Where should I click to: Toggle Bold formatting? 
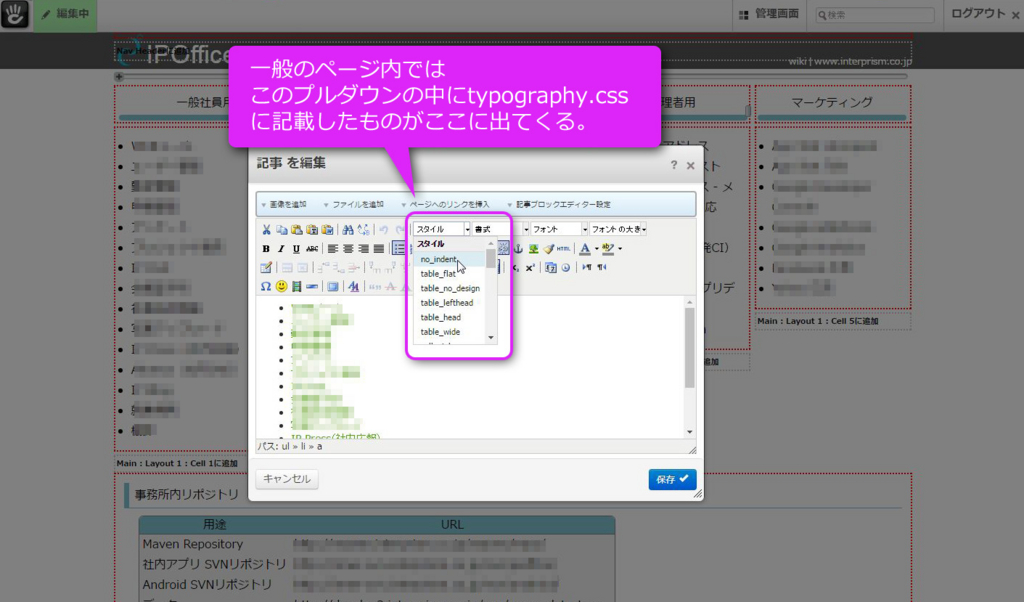[x=266, y=249]
